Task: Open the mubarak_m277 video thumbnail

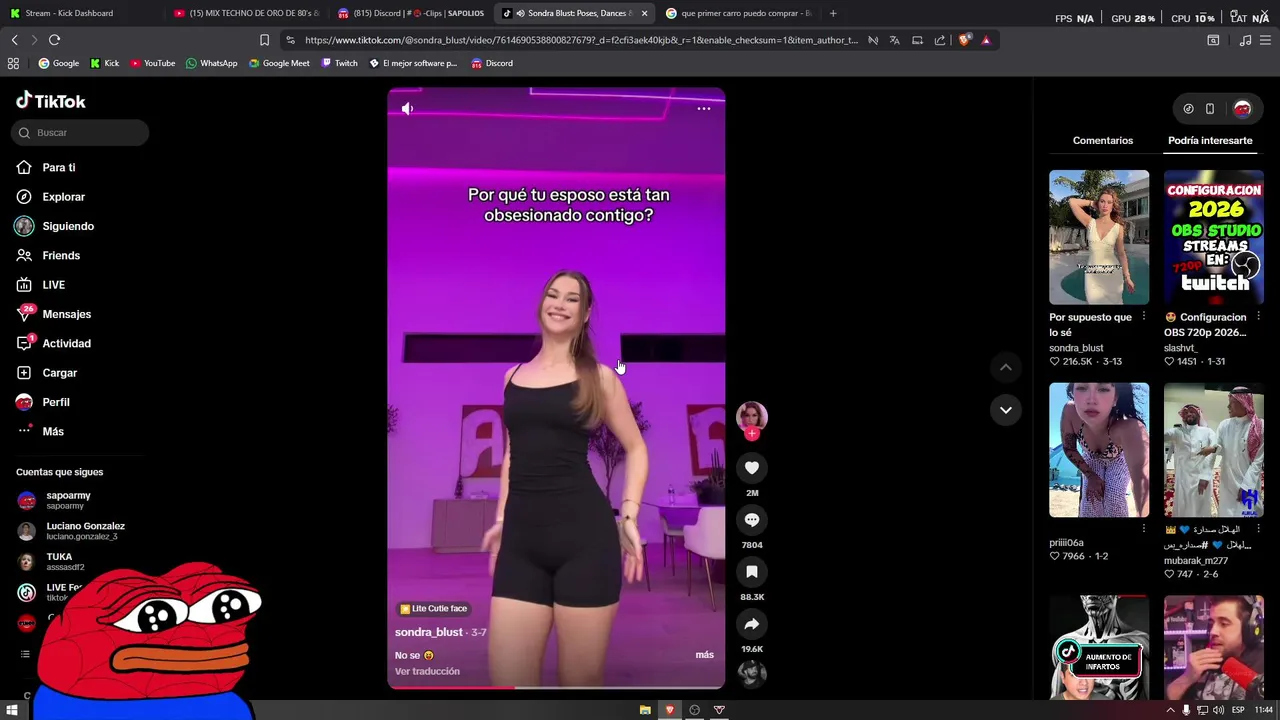Action: click(1214, 450)
